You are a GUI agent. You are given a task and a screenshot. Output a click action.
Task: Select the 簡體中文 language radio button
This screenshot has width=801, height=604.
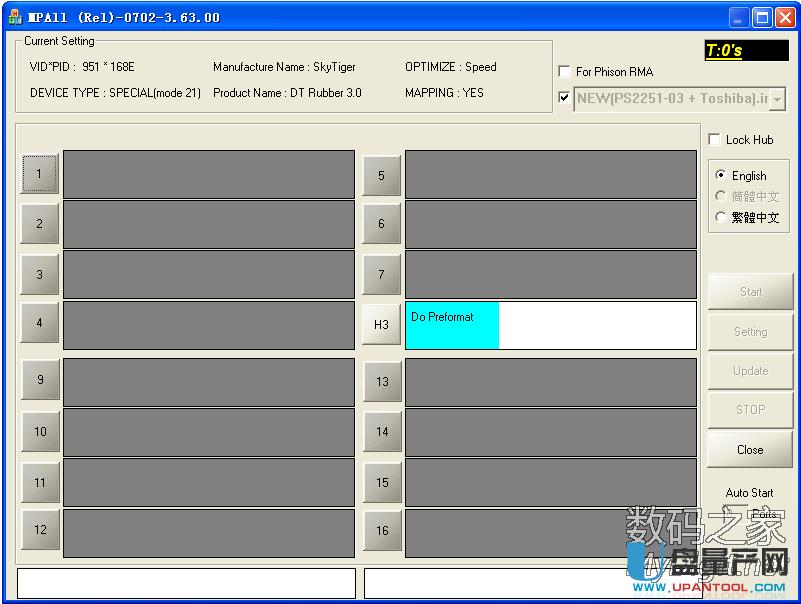(721, 196)
